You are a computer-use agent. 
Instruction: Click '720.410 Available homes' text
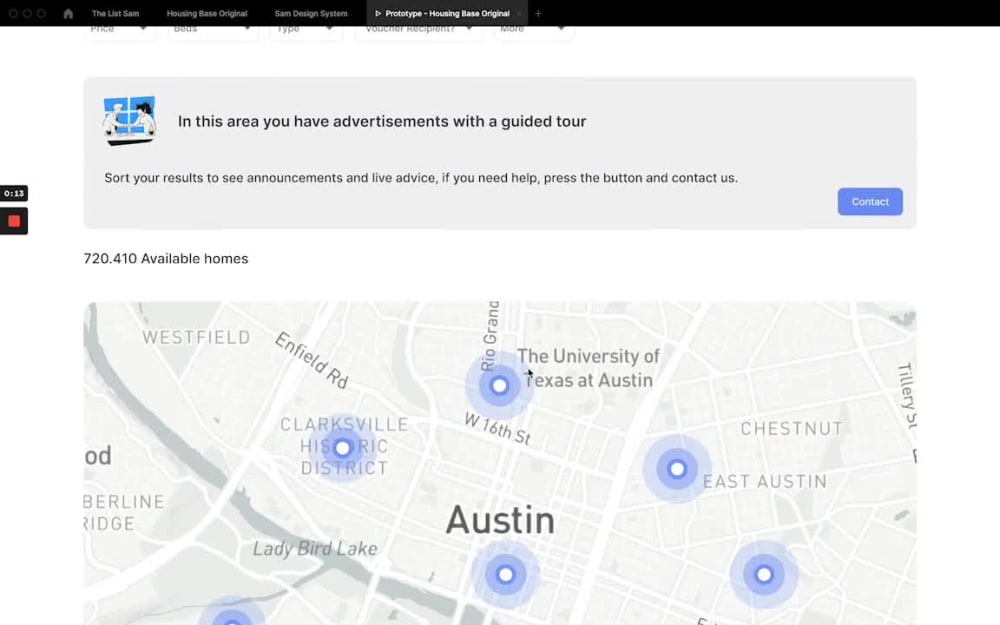166,258
